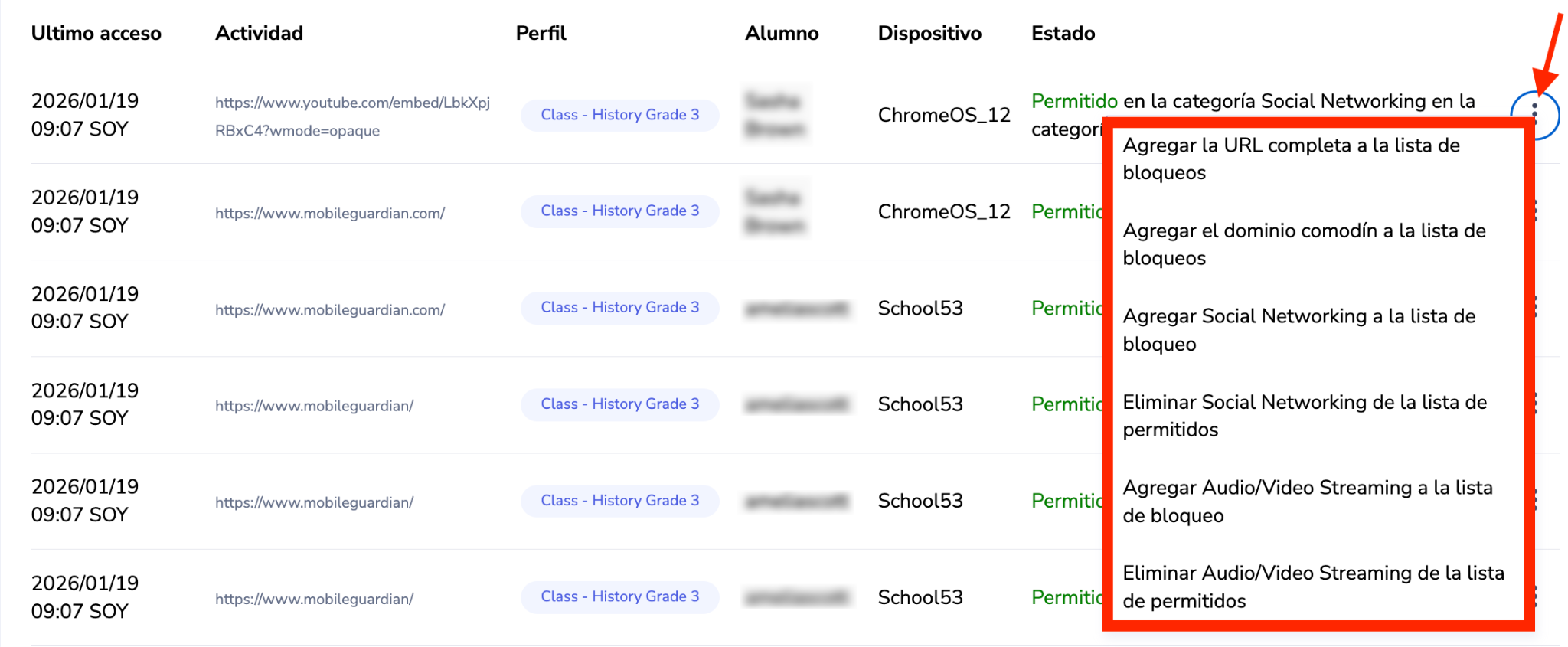Select 'Agregar Audio/Video Streaming a la lista de bloqueo'
The height and width of the screenshot is (647, 1568).
pos(1307,502)
